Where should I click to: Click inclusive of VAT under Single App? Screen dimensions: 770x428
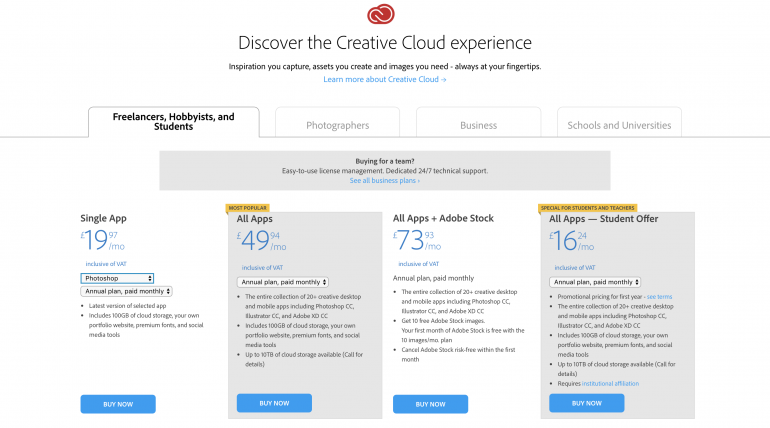click(106, 264)
